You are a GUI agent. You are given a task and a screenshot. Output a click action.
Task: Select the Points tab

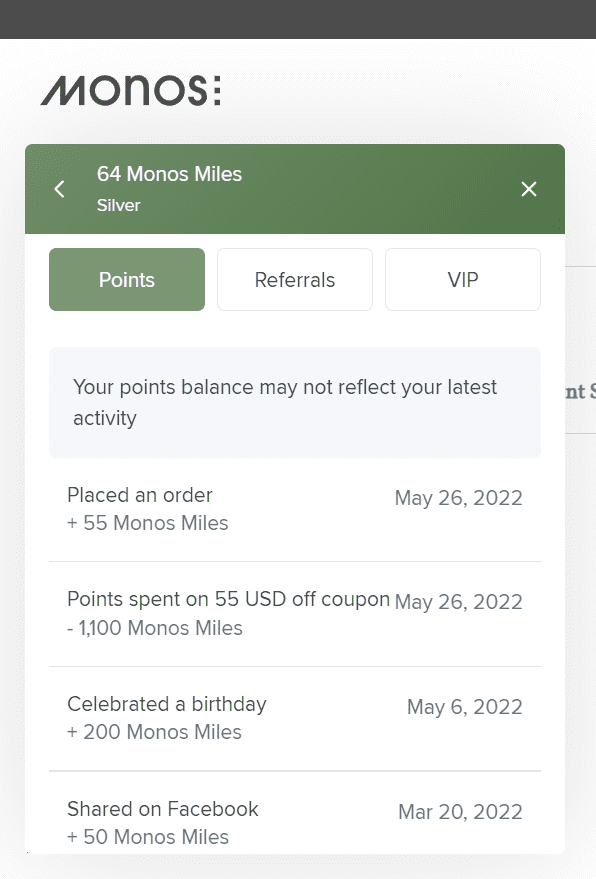(x=127, y=279)
